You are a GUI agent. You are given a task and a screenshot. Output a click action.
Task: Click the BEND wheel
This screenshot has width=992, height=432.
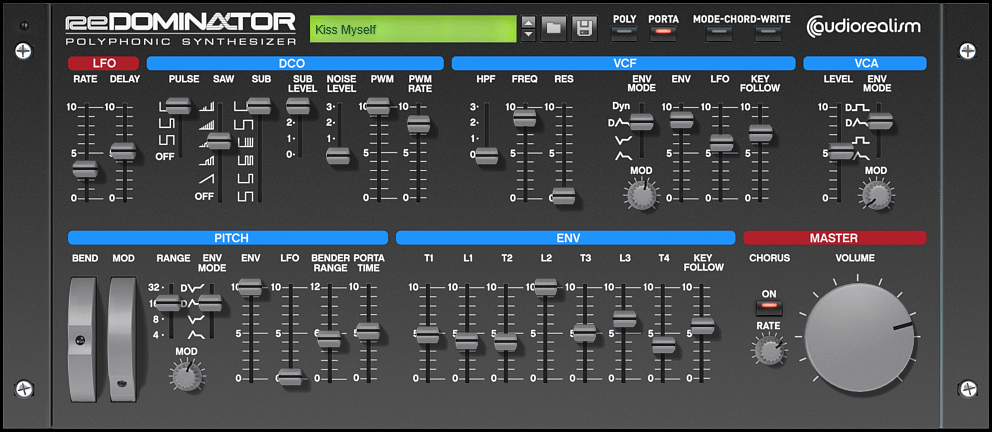point(84,338)
